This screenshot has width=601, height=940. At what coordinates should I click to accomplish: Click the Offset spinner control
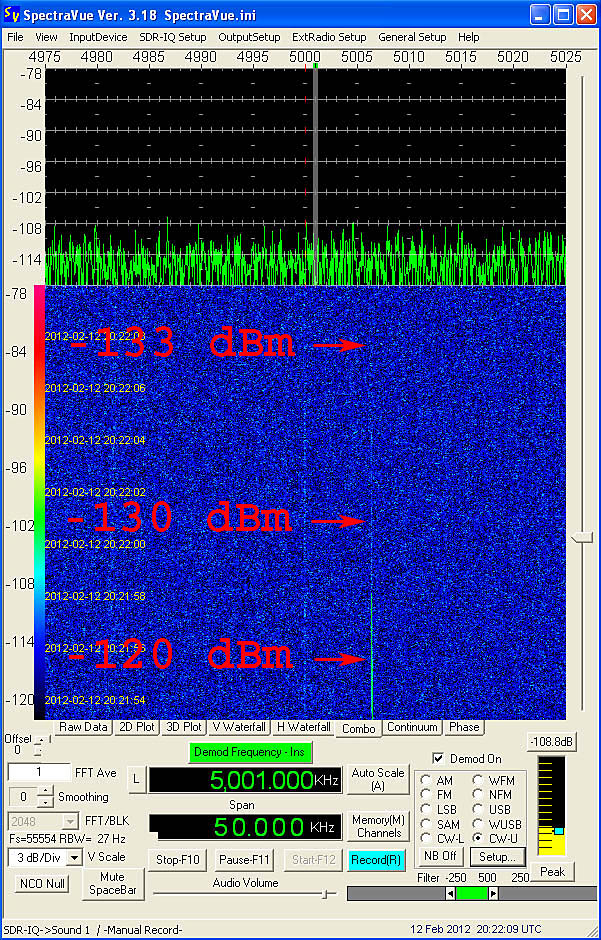coord(40,746)
